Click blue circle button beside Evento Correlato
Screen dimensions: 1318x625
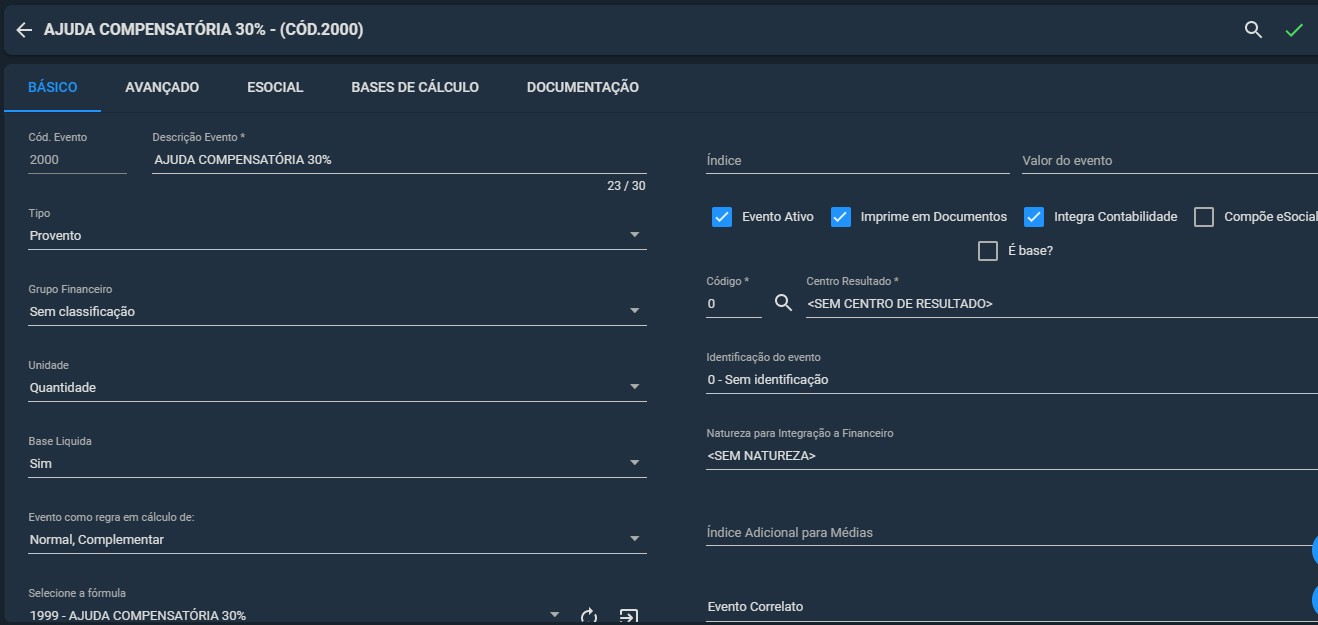coord(1314,599)
